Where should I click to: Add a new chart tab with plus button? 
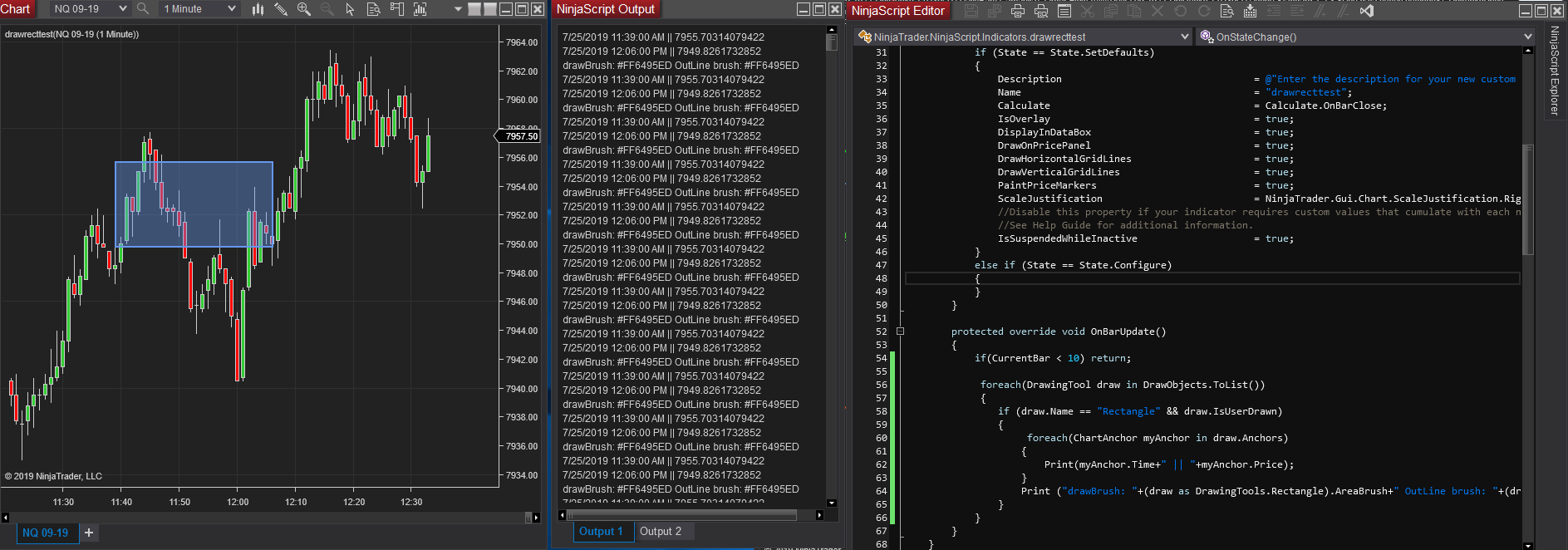pyautogui.click(x=89, y=533)
